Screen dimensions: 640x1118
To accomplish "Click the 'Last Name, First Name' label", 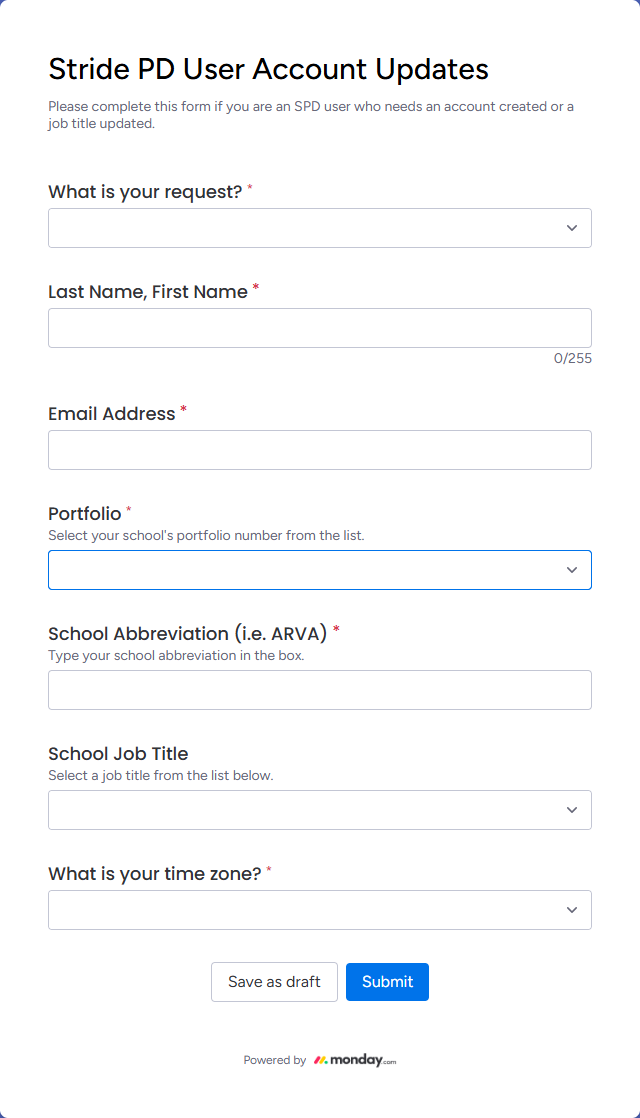I will point(148,292).
